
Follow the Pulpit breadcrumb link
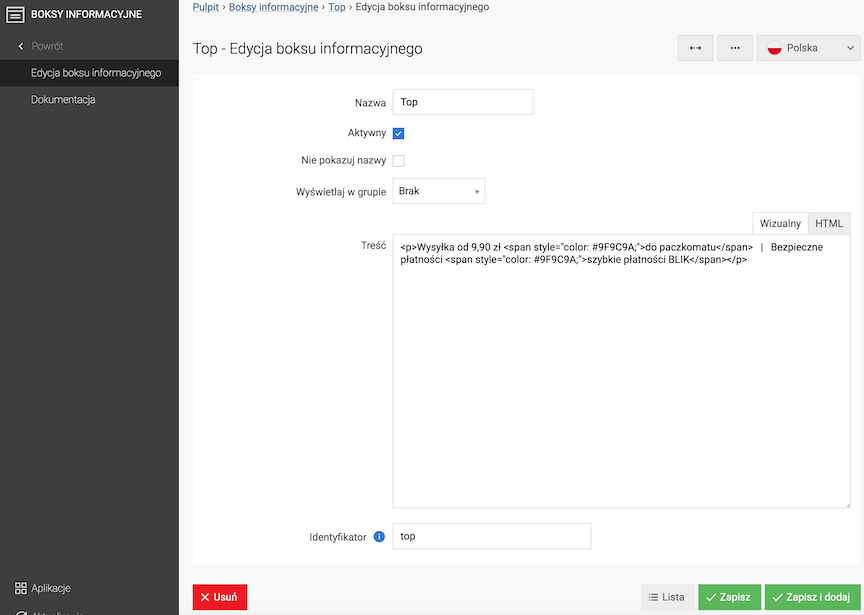tap(206, 7)
